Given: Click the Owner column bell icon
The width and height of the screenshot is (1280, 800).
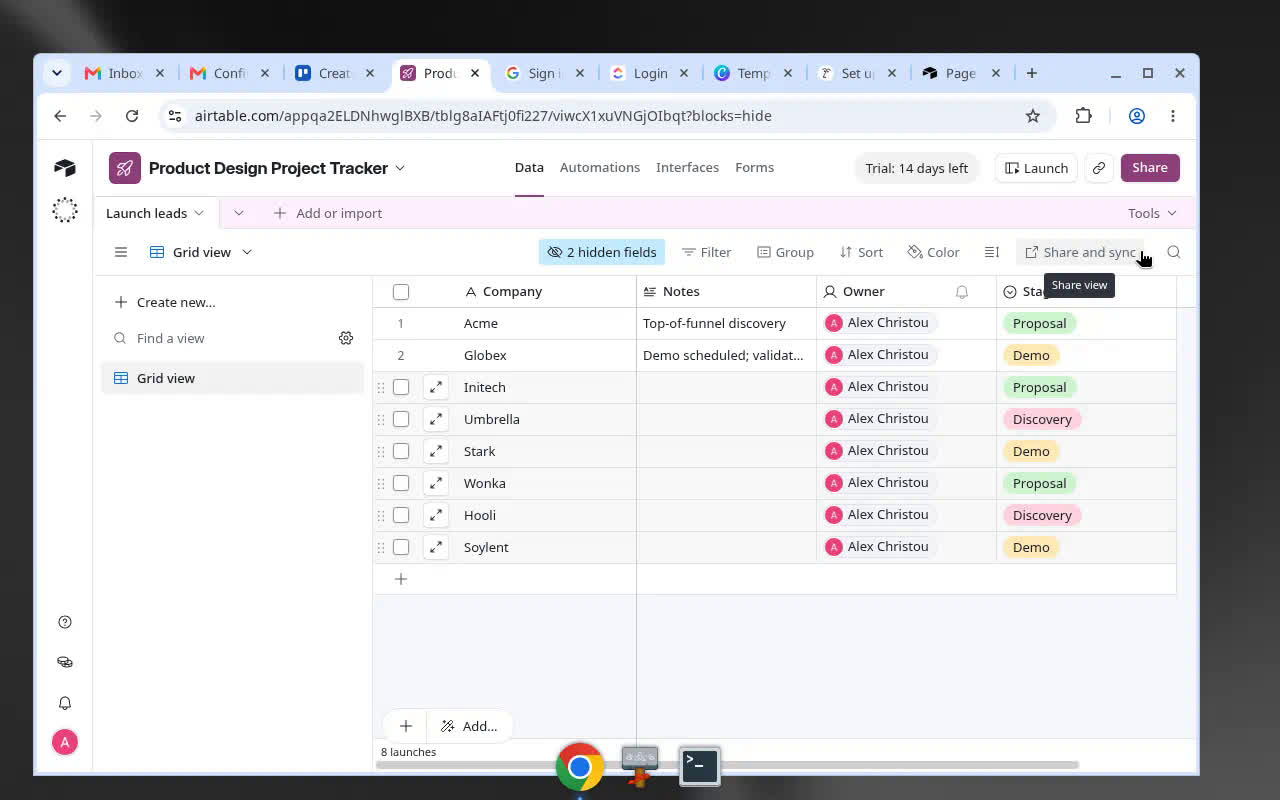Looking at the screenshot, I should coord(961,292).
